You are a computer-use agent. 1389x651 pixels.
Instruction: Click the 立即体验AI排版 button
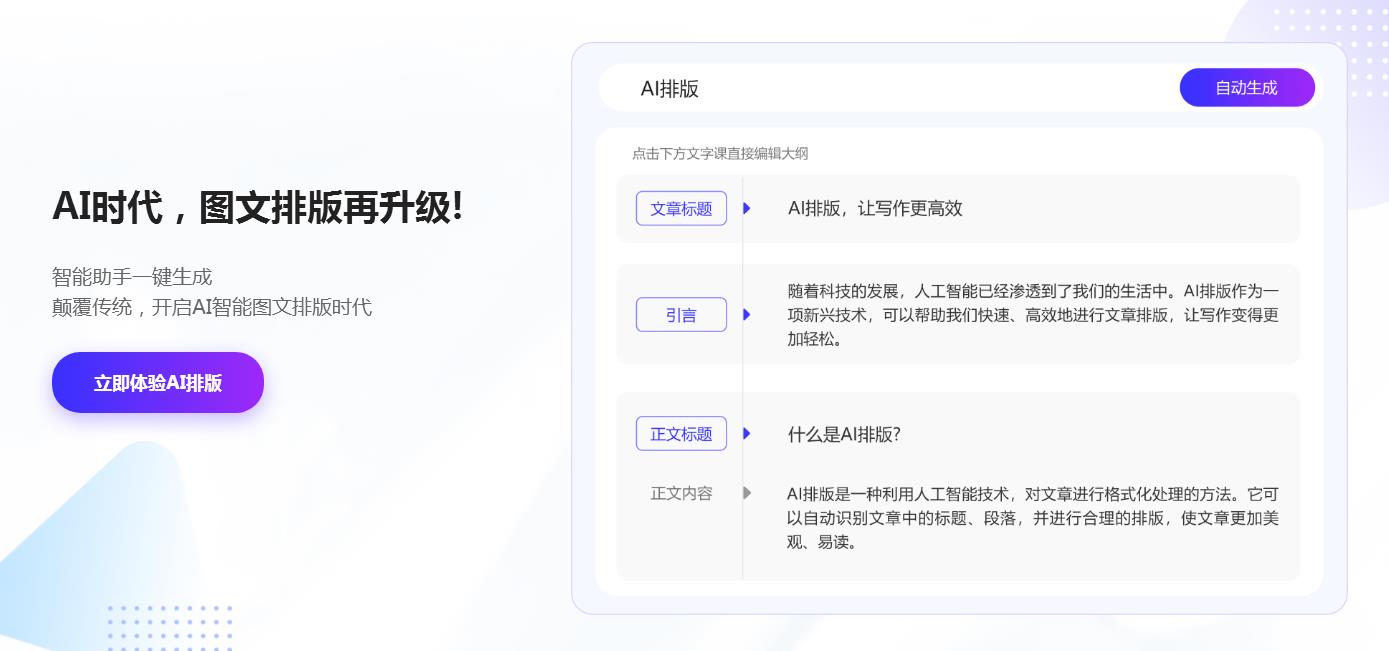(x=158, y=383)
